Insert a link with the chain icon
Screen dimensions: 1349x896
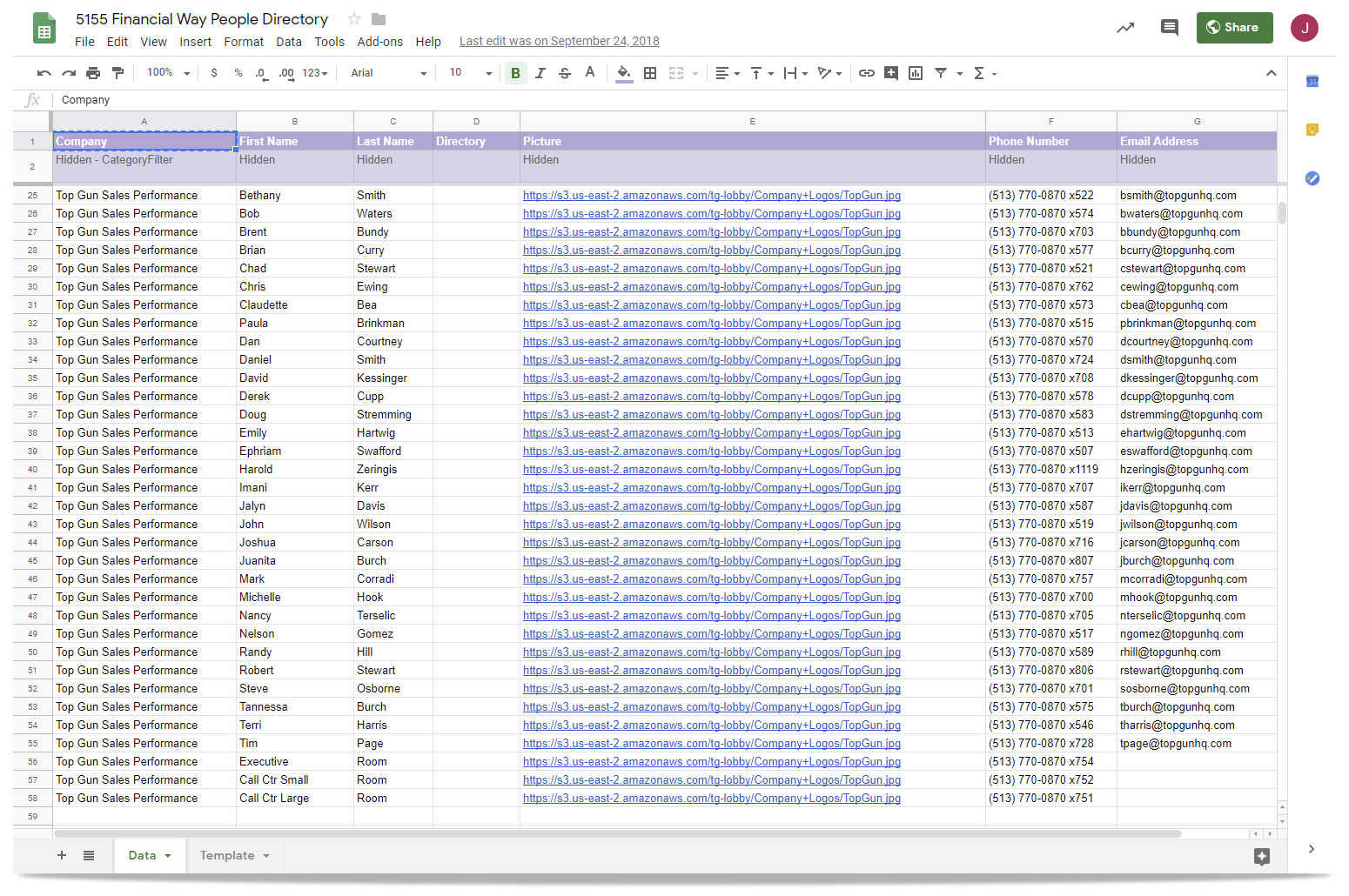867,74
